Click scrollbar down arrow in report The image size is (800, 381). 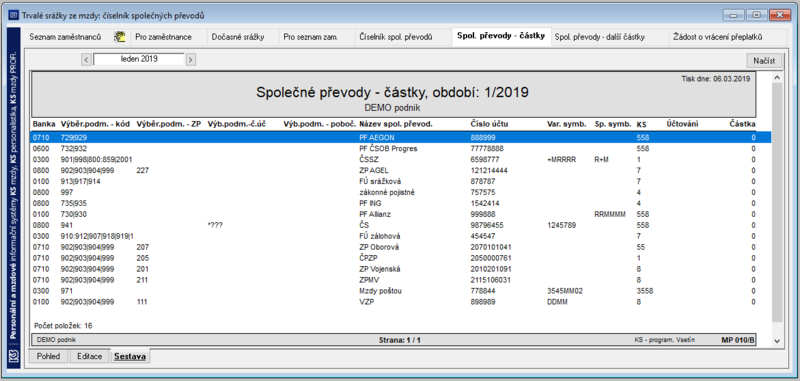(x=777, y=340)
